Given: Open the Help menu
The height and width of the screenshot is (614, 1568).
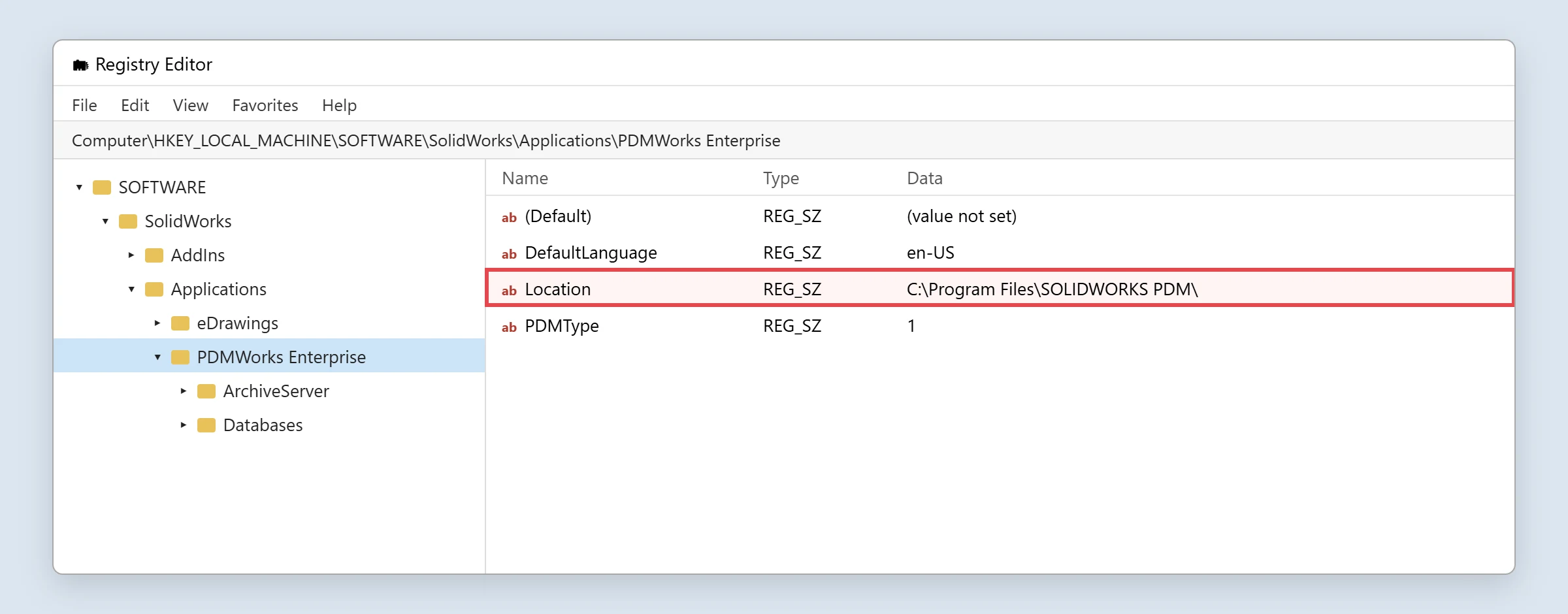Looking at the screenshot, I should pos(339,105).
